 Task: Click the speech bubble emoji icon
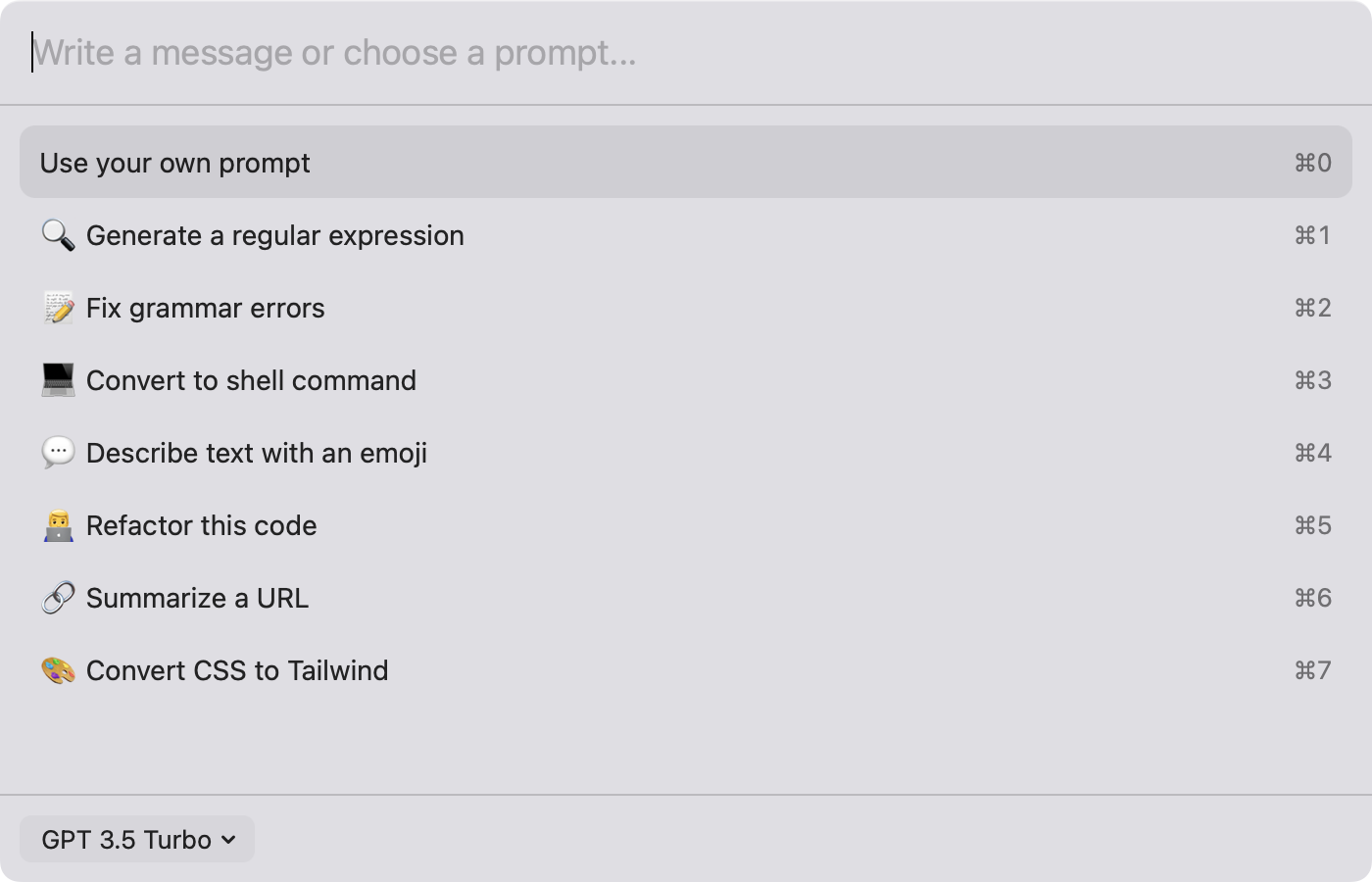point(58,453)
